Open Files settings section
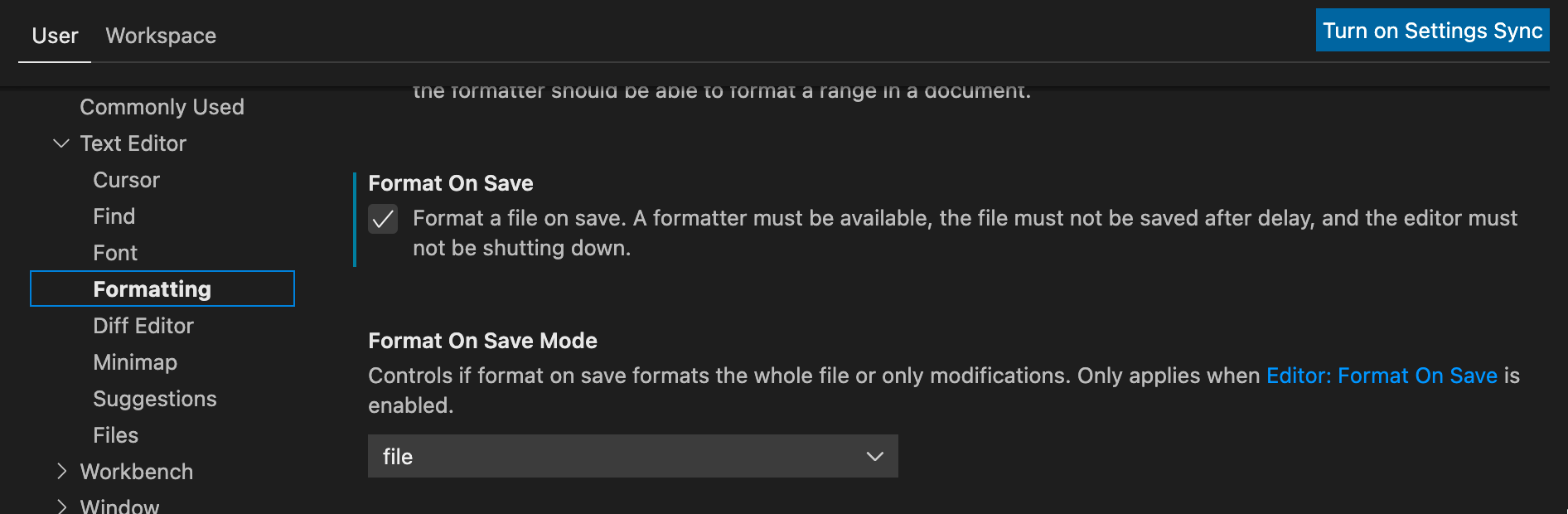The width and height of the screenshot is (1568, 514). tap(115, 435)
